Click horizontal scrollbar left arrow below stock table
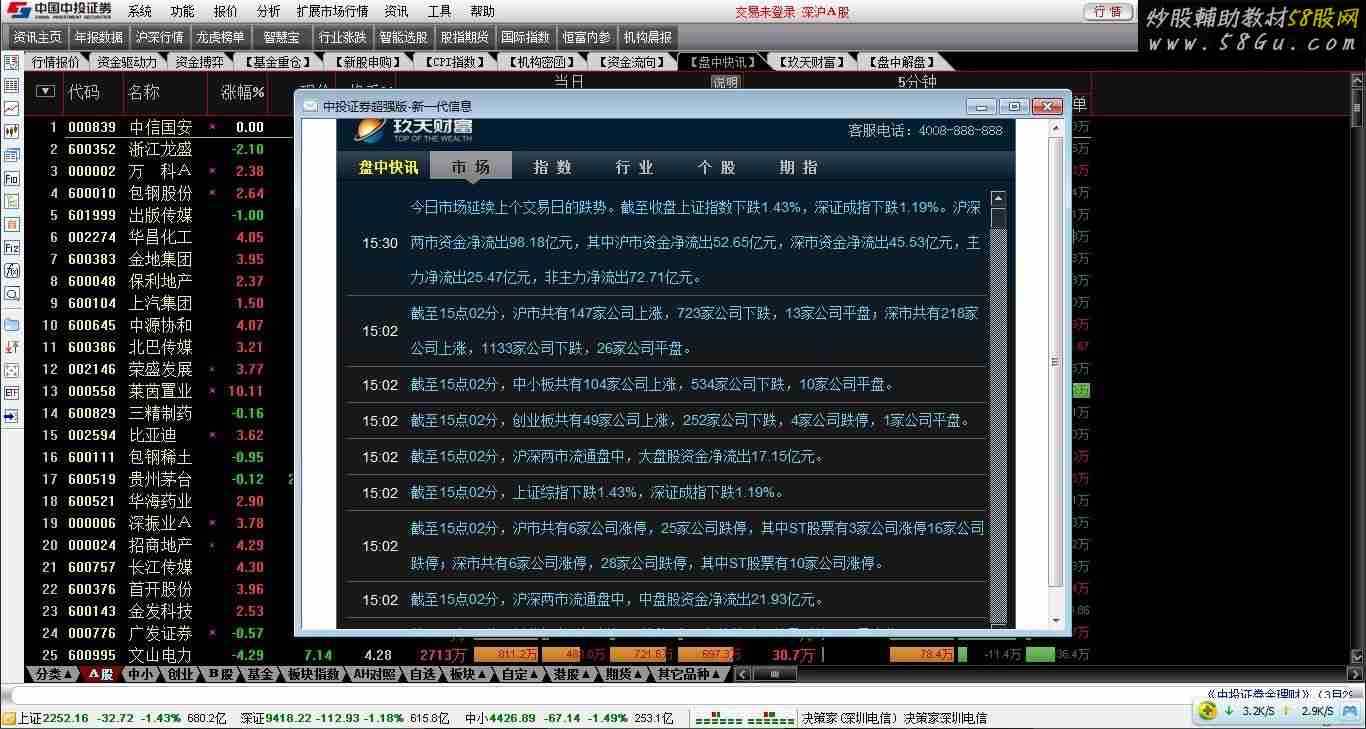Screen dimensions: 1366x729 point(745,674)
